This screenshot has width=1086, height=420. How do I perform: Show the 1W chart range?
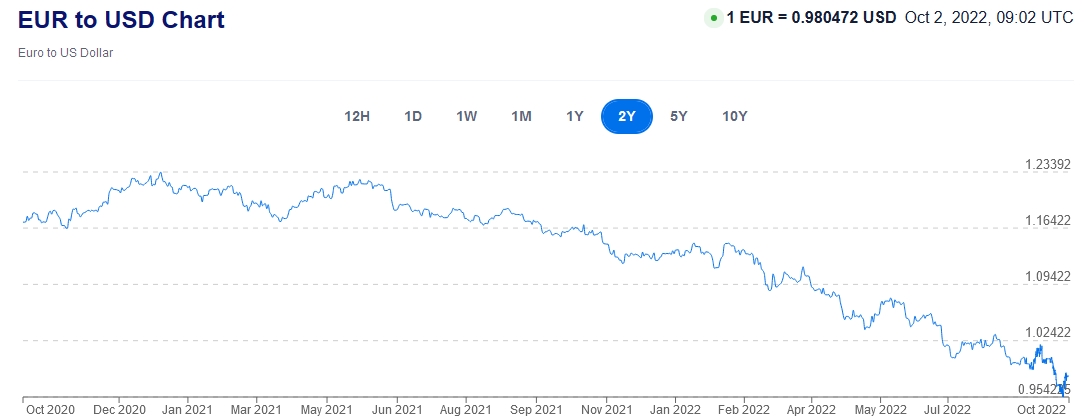pos(467,116)
